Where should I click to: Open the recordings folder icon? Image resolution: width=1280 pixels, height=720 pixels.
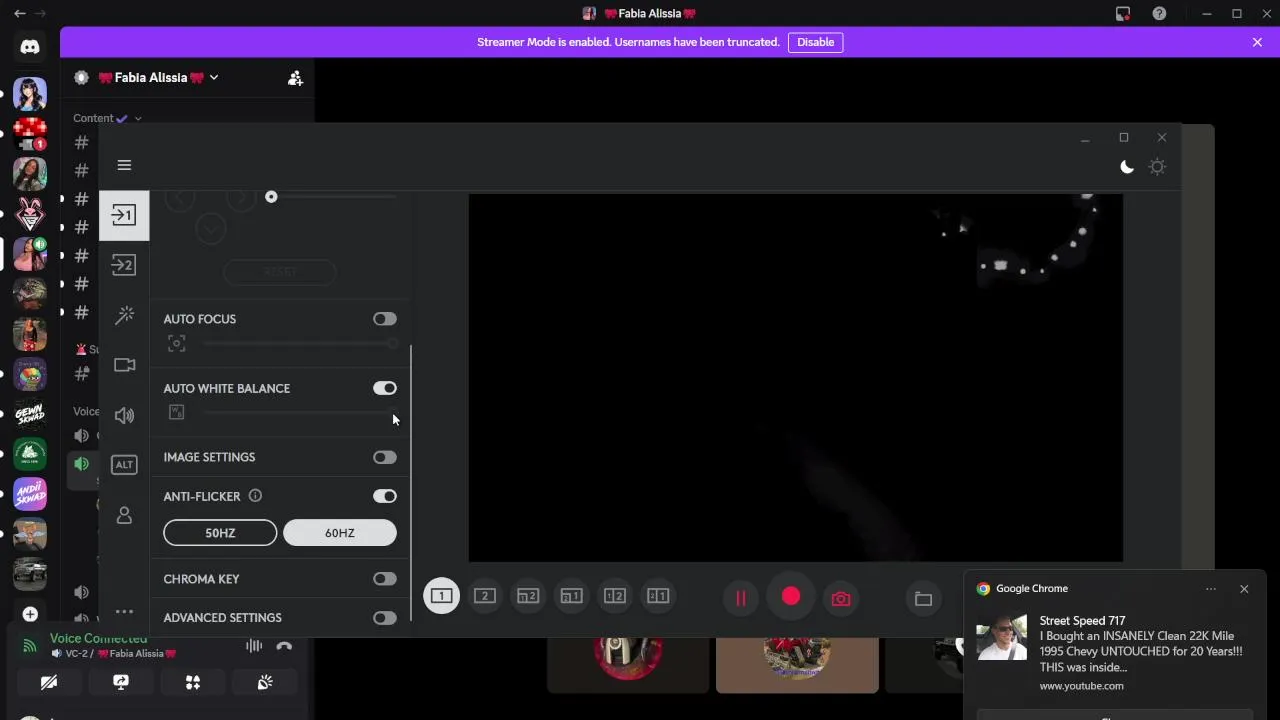pos(923,598)
